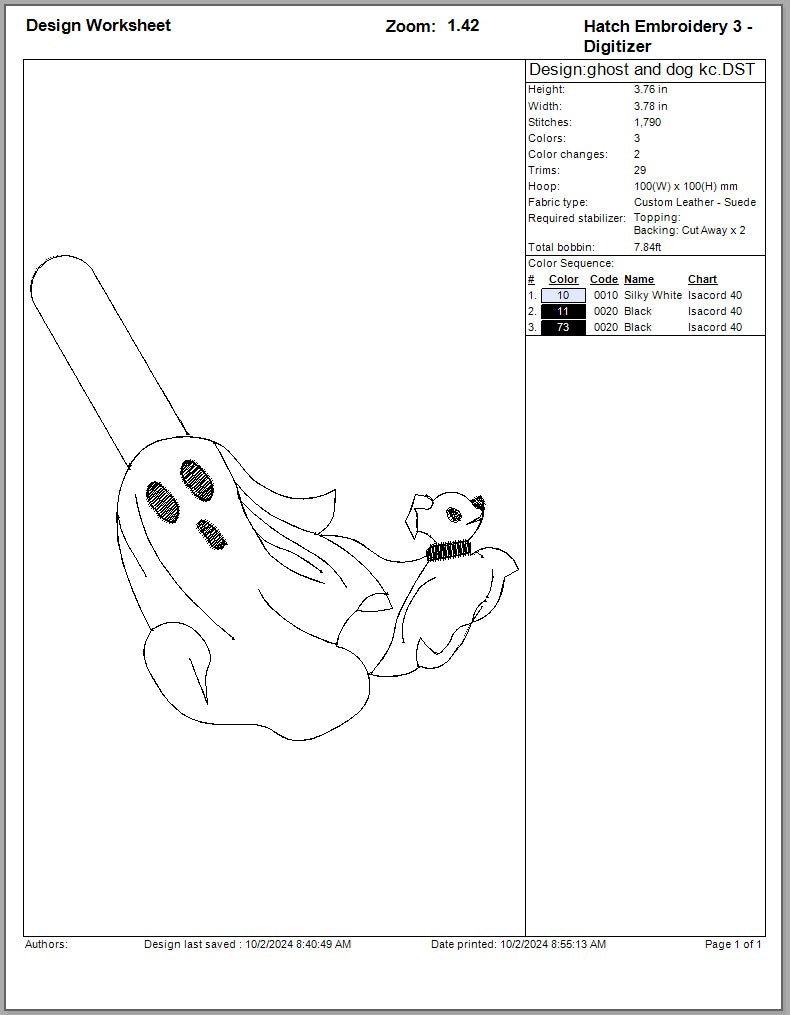The height and width of the screenshot is (1015, 790).
Task: Select the Fabric type Custom Leather - Suede
Action: pyautogui.click(x=694, y=202)
